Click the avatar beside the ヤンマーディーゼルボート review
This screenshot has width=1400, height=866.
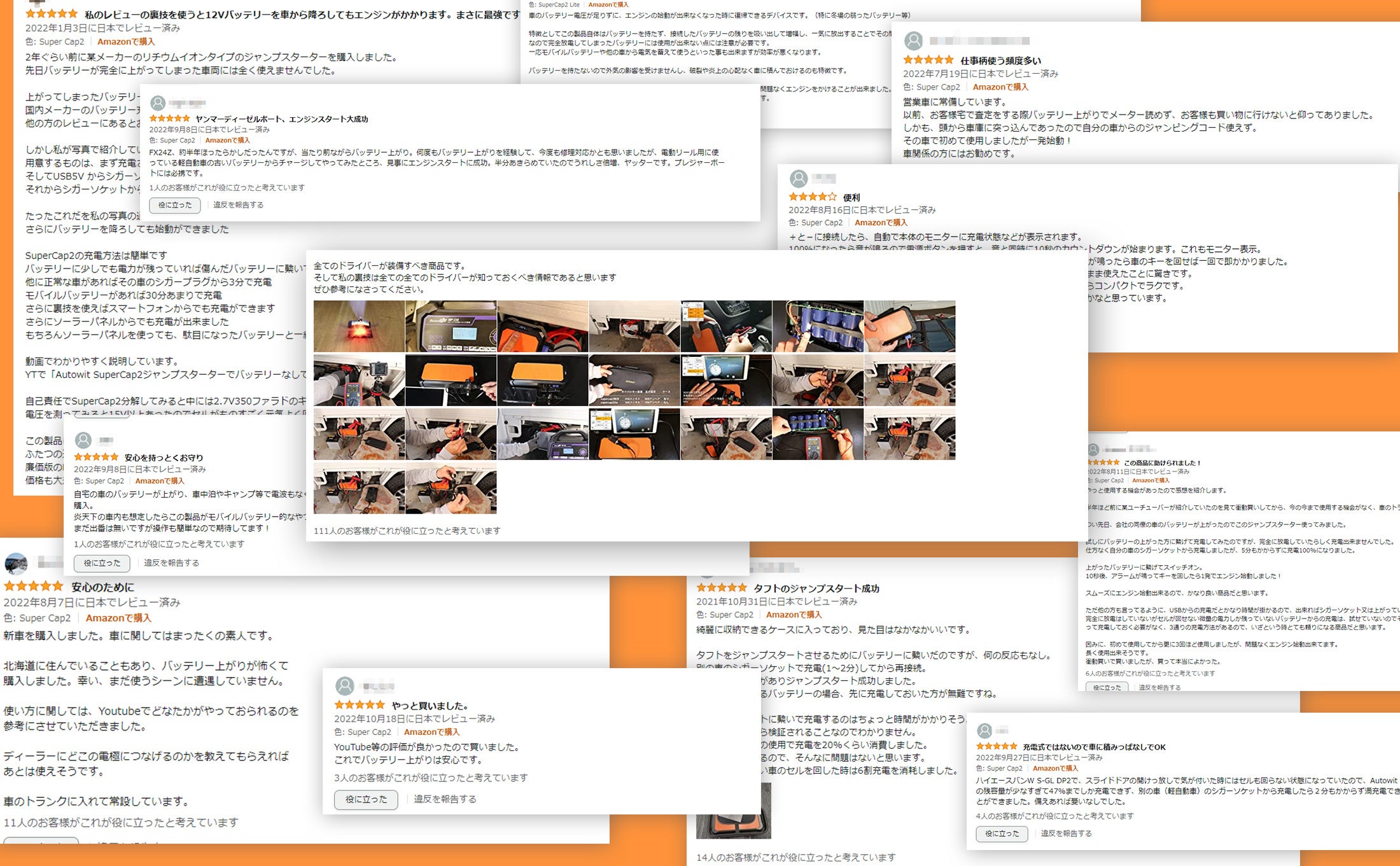click(158, 103)
